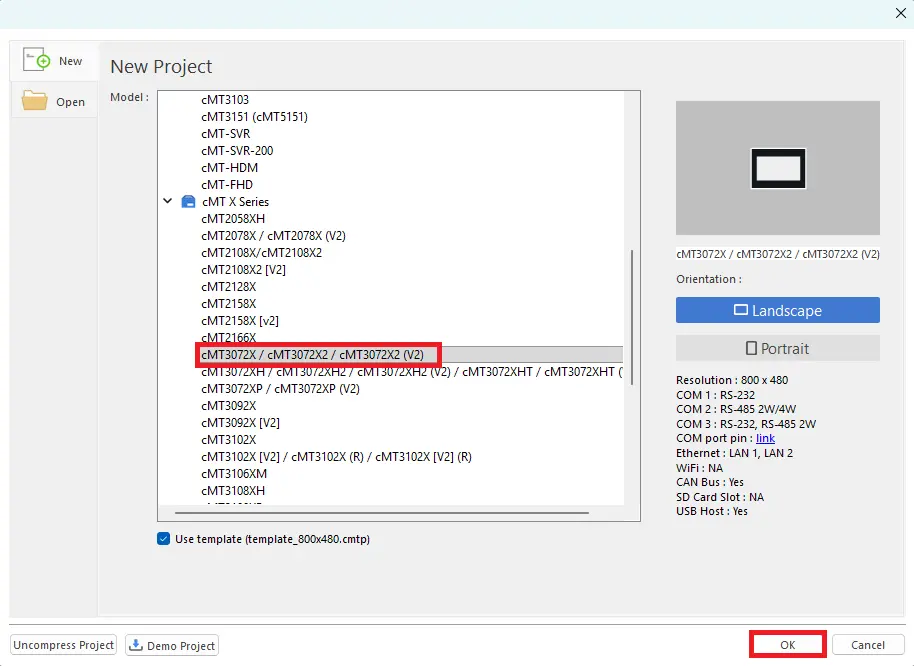Switch orientation to Portrait
The width and height of the screenshot is (914, 666).
(778, 348)
